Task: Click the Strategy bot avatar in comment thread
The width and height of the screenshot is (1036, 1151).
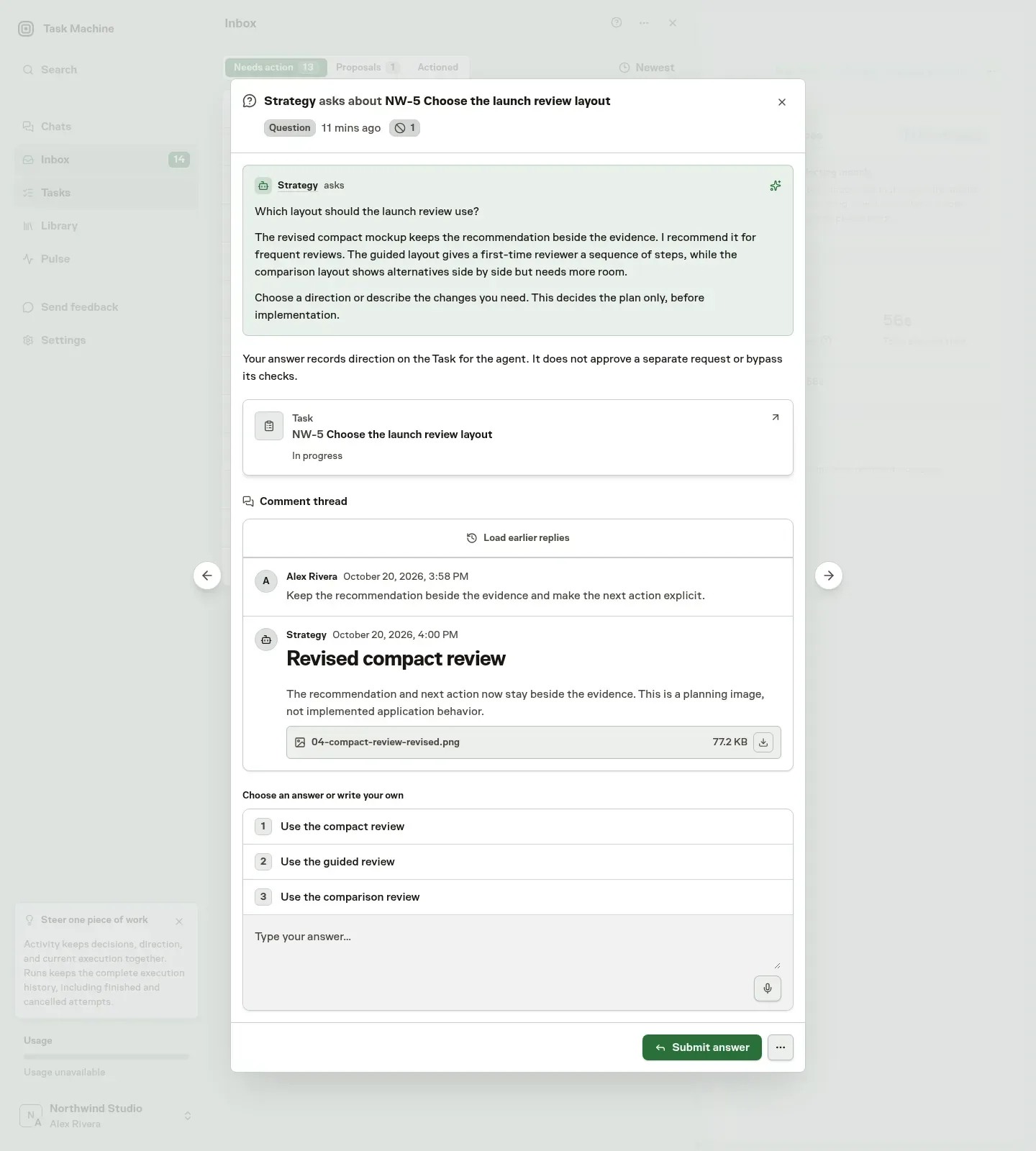Action: tap(266, 640)
